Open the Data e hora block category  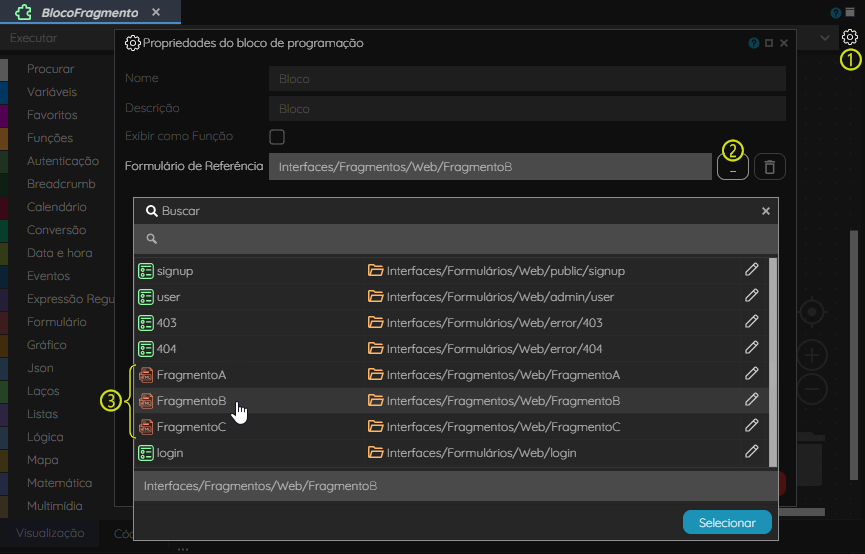tap(60, 253)
